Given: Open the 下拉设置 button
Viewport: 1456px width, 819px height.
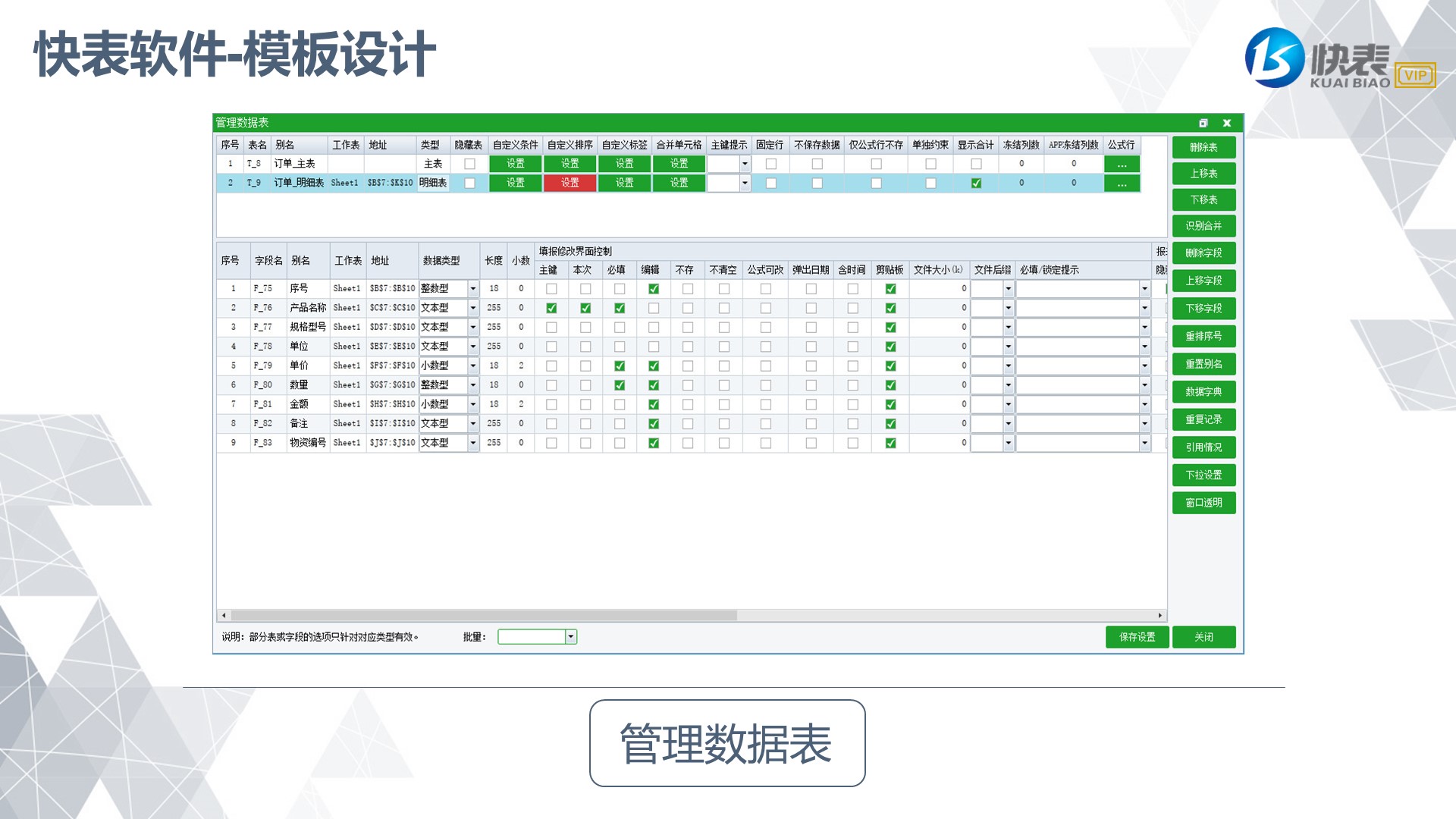Looking at the screenshot, I should pyautogui.click(x=1203, y=475).
